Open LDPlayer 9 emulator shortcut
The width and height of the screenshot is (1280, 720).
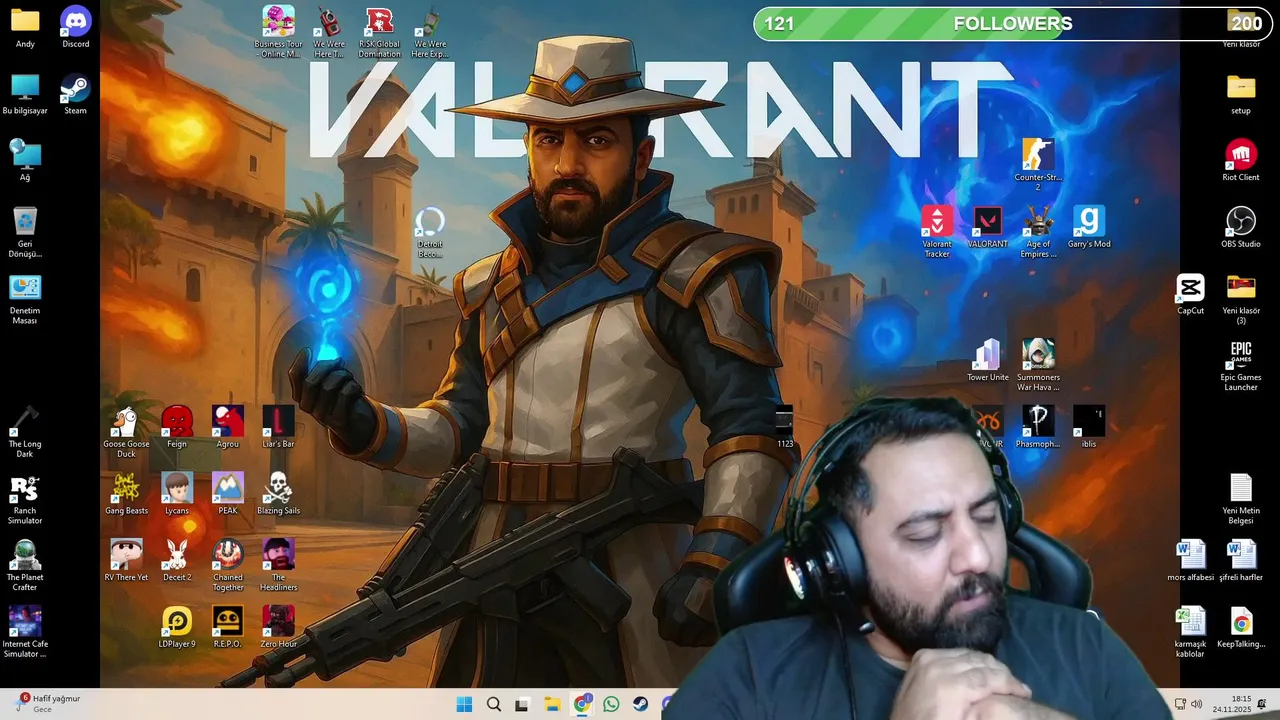click(x=177, y=627)
